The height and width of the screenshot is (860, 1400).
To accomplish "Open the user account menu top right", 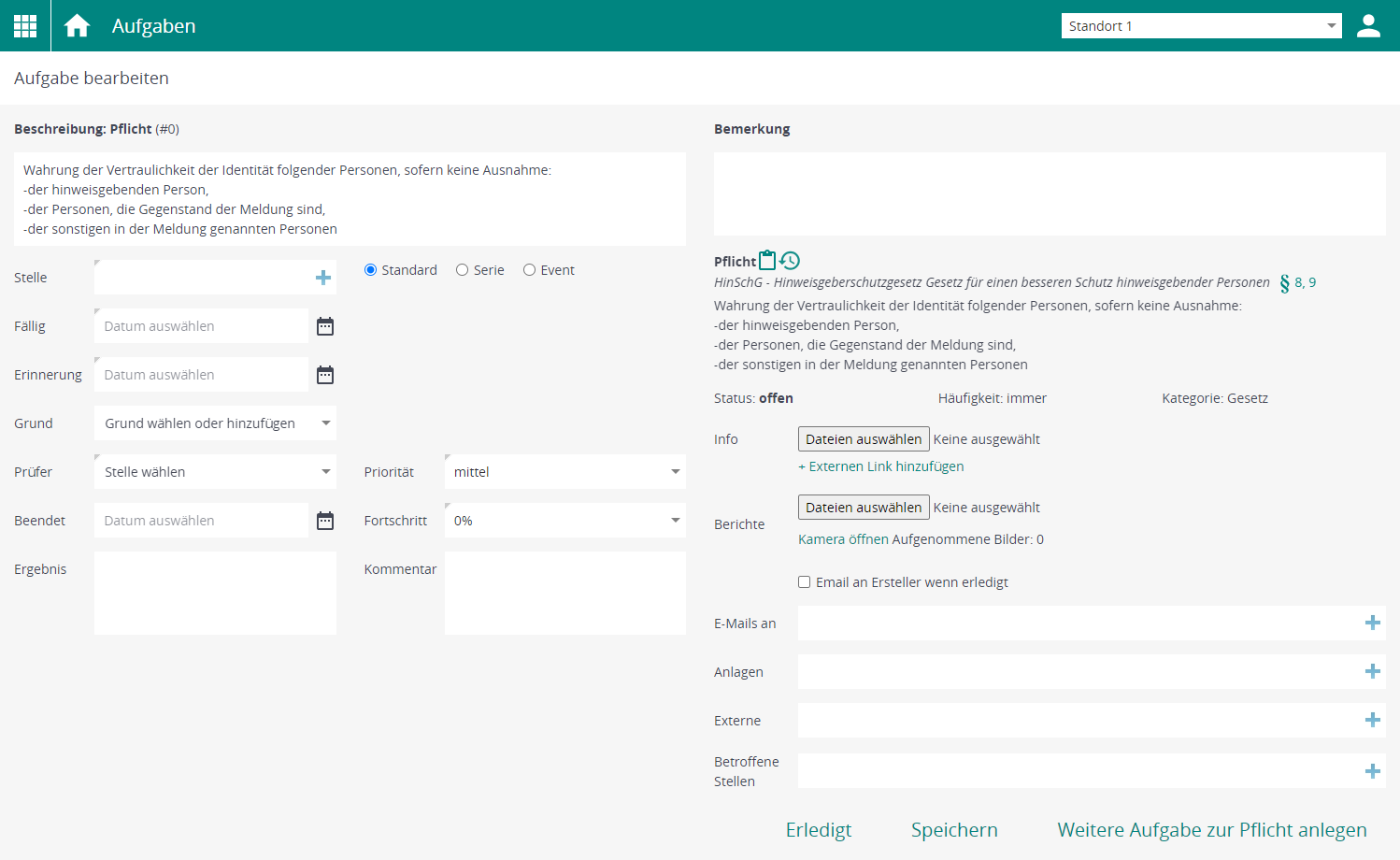I will point(1368,25).
